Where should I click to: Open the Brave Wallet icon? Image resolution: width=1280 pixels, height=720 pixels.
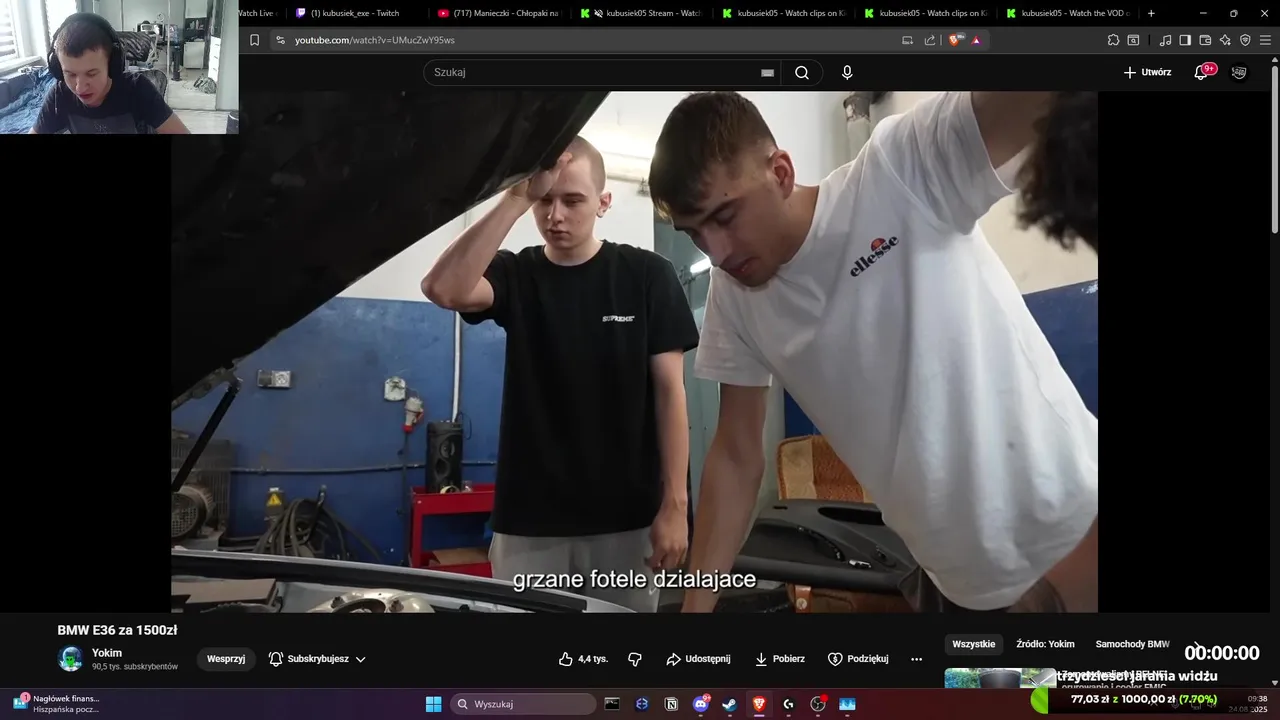[x=1205, y=40]
